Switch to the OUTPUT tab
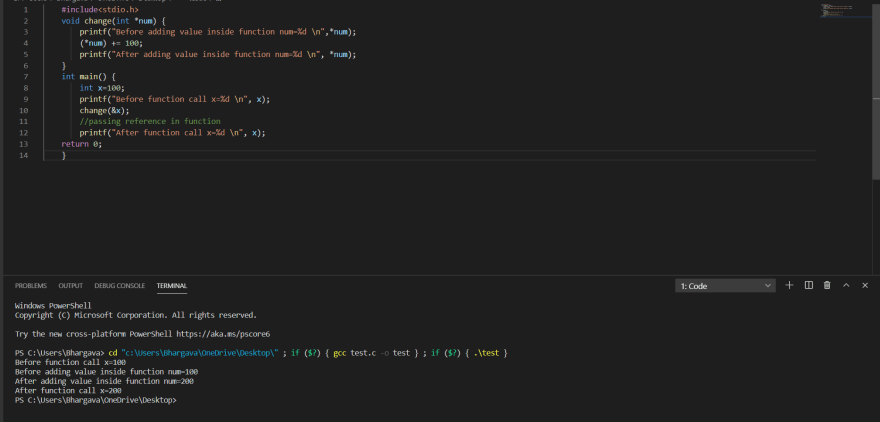This screenshot has width=880, height=422. 71,286
